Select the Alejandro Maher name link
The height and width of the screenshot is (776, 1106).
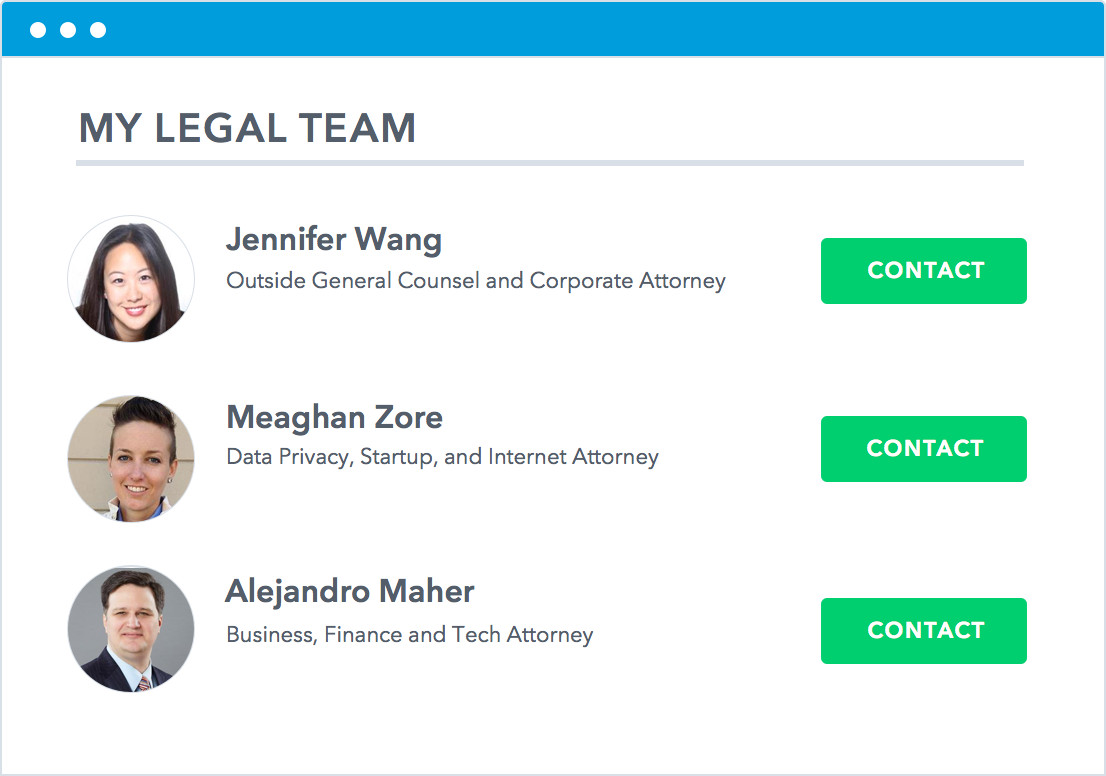(x=350, y=592)
